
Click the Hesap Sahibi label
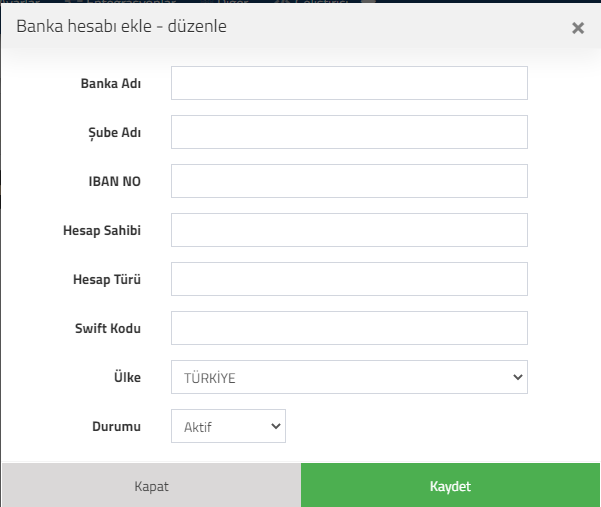coord(102,231)
